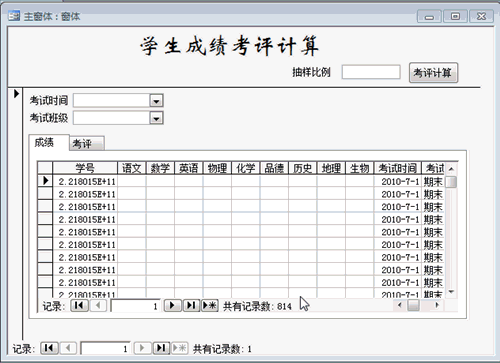Click the 学号 column header

(x=85, y=168)
